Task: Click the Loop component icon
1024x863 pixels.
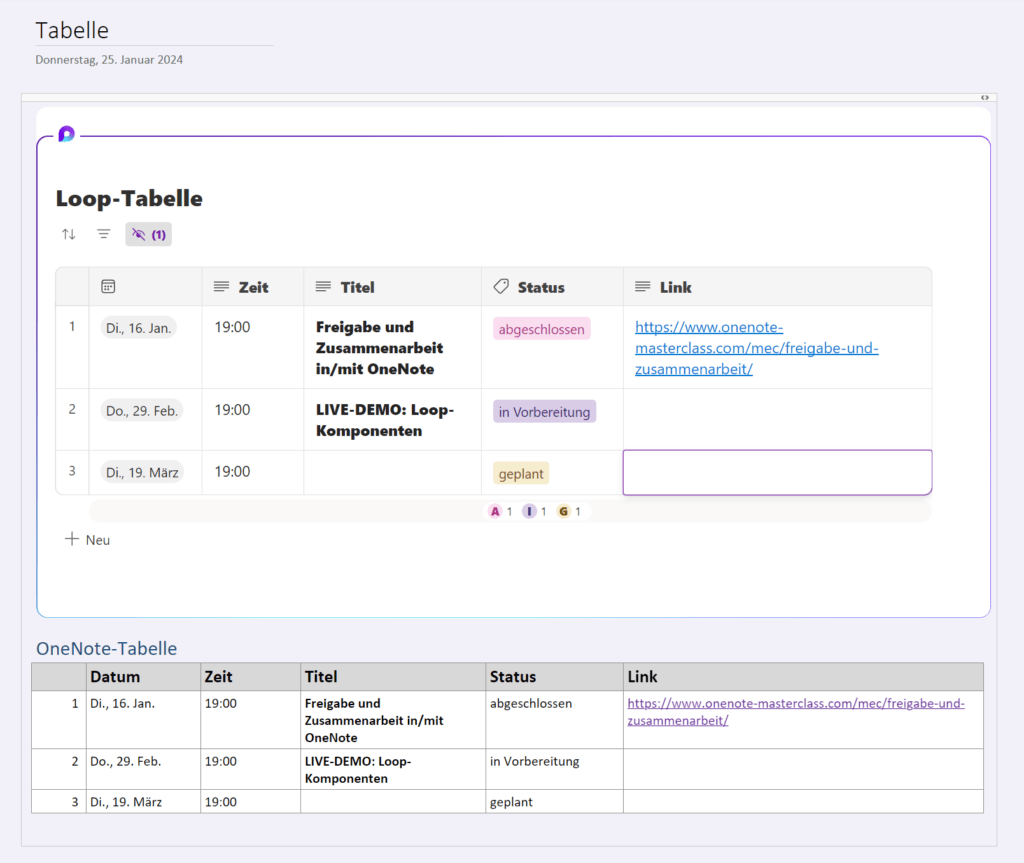Action: 67,134
